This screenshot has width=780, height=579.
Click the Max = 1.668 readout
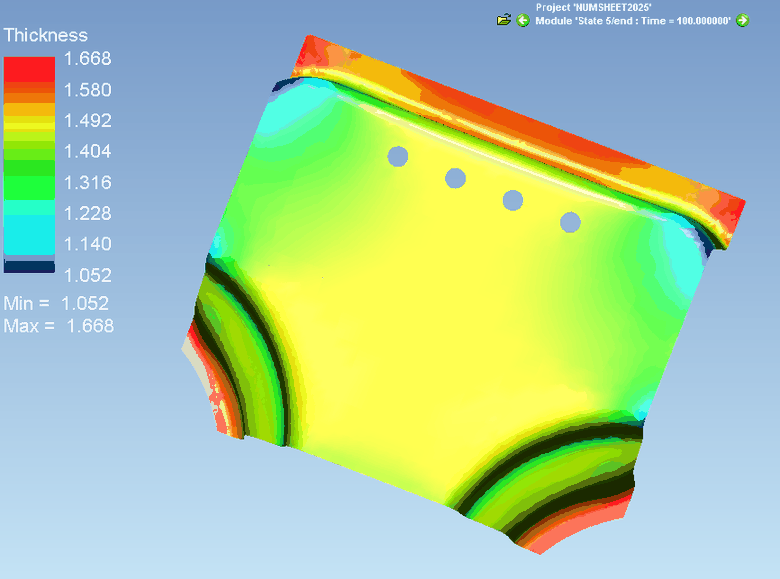[59, 326]
